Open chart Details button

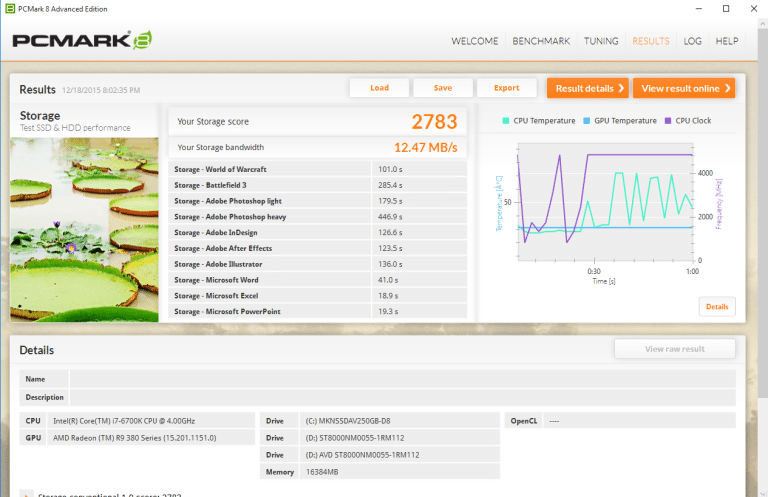(x=717, y=307)
